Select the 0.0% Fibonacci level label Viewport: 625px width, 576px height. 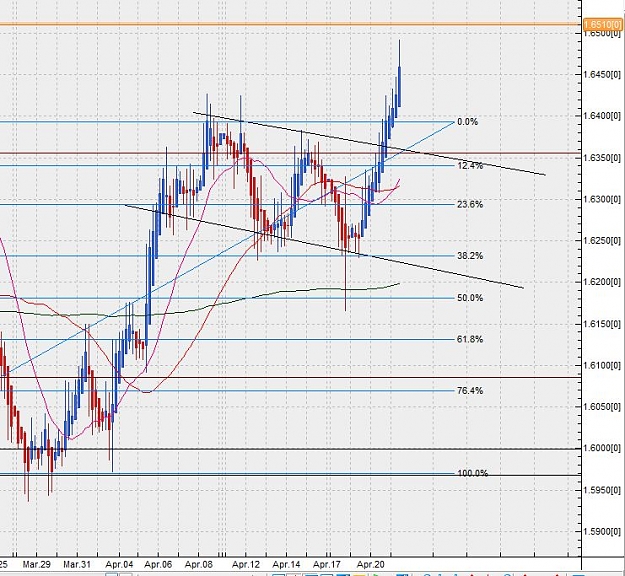pos(467,122)
